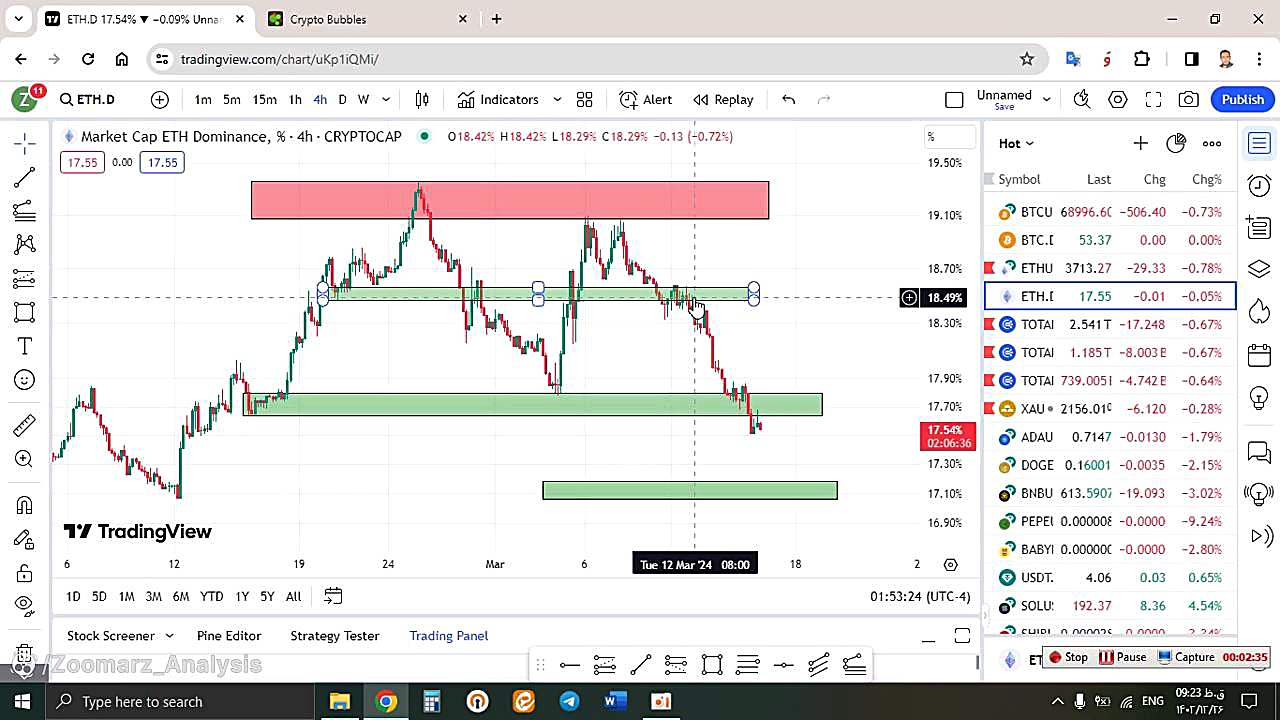Select the BTC.D row in watchlist
The width and height of the screenshot is (1280, 720).
click(x=1110, y=240)
